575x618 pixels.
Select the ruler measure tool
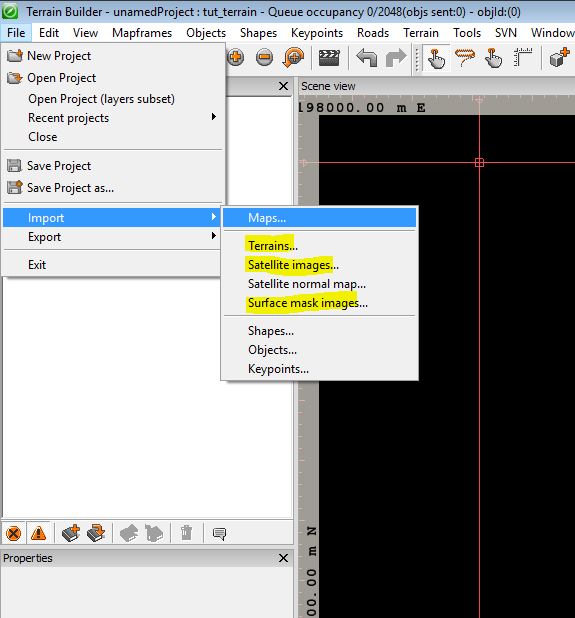tap(523, 58)
